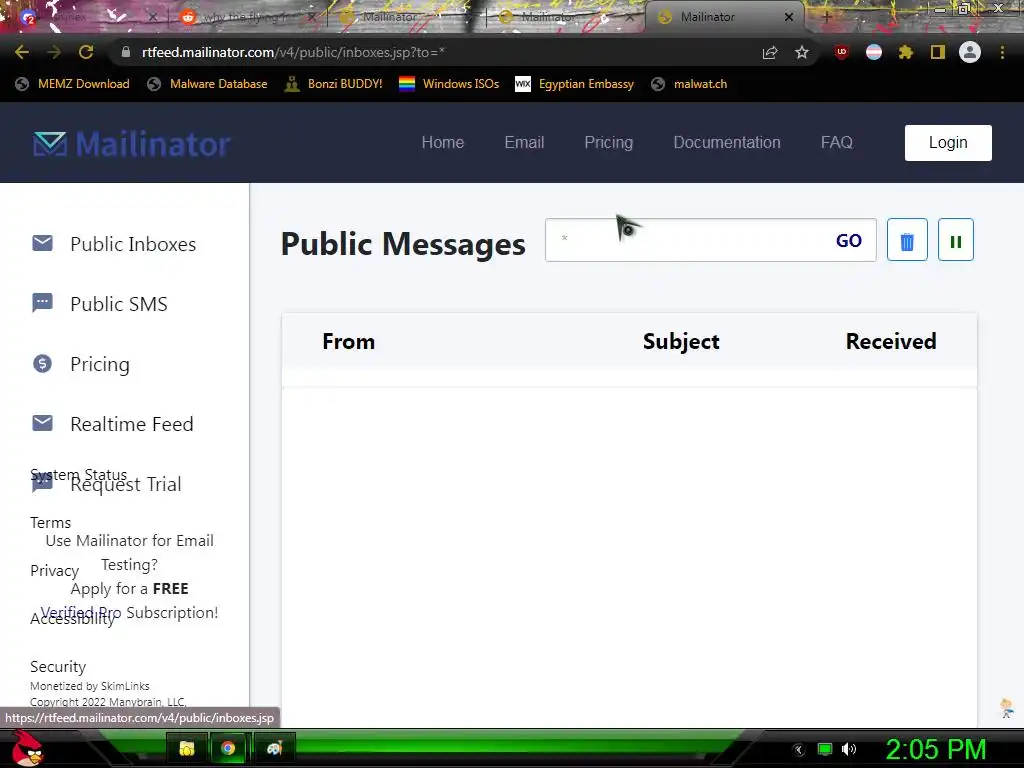Open the malwat.ch bookmark
Viewport: 1024px width, 768px height.
coord(689,84)
